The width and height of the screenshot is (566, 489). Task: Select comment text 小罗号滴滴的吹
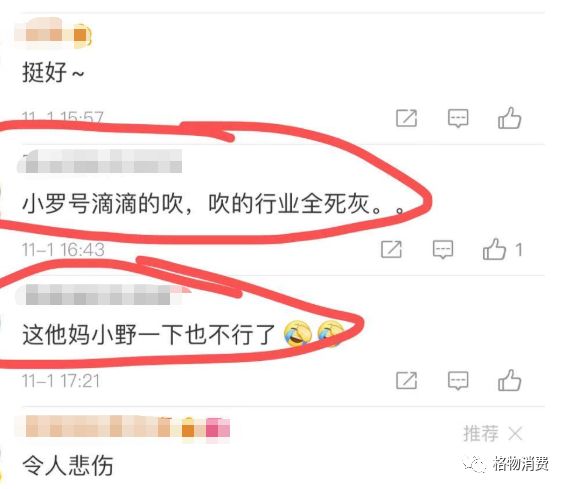[x=102, y=204]
